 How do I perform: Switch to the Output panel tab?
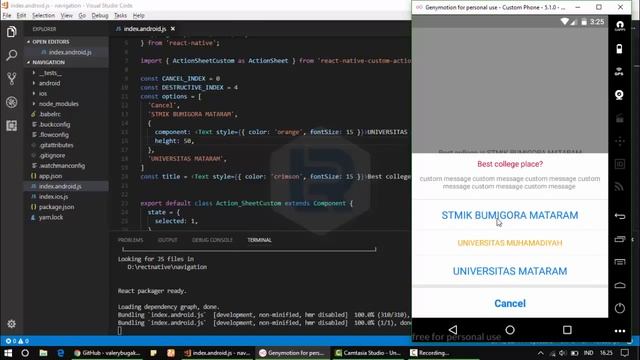click(167, 240)
